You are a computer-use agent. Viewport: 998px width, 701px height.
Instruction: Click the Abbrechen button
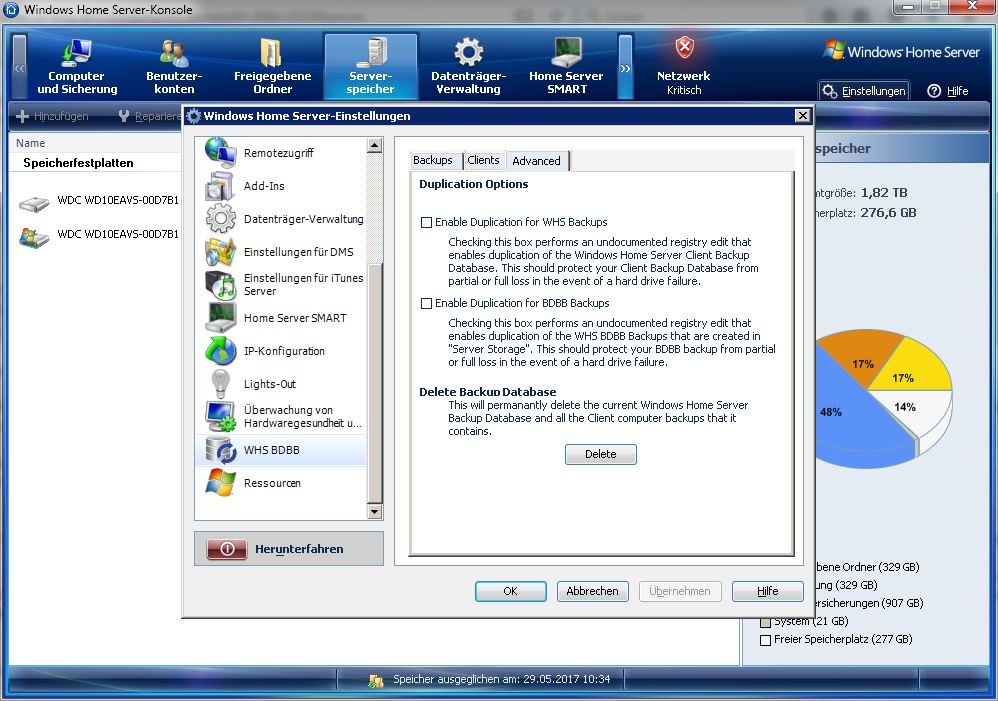(593, 591)
